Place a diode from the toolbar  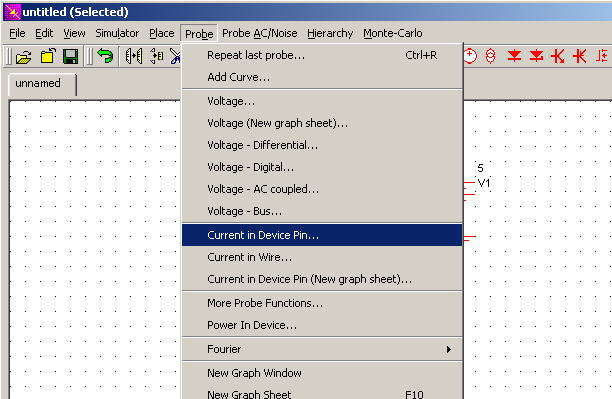coord(514,56)
